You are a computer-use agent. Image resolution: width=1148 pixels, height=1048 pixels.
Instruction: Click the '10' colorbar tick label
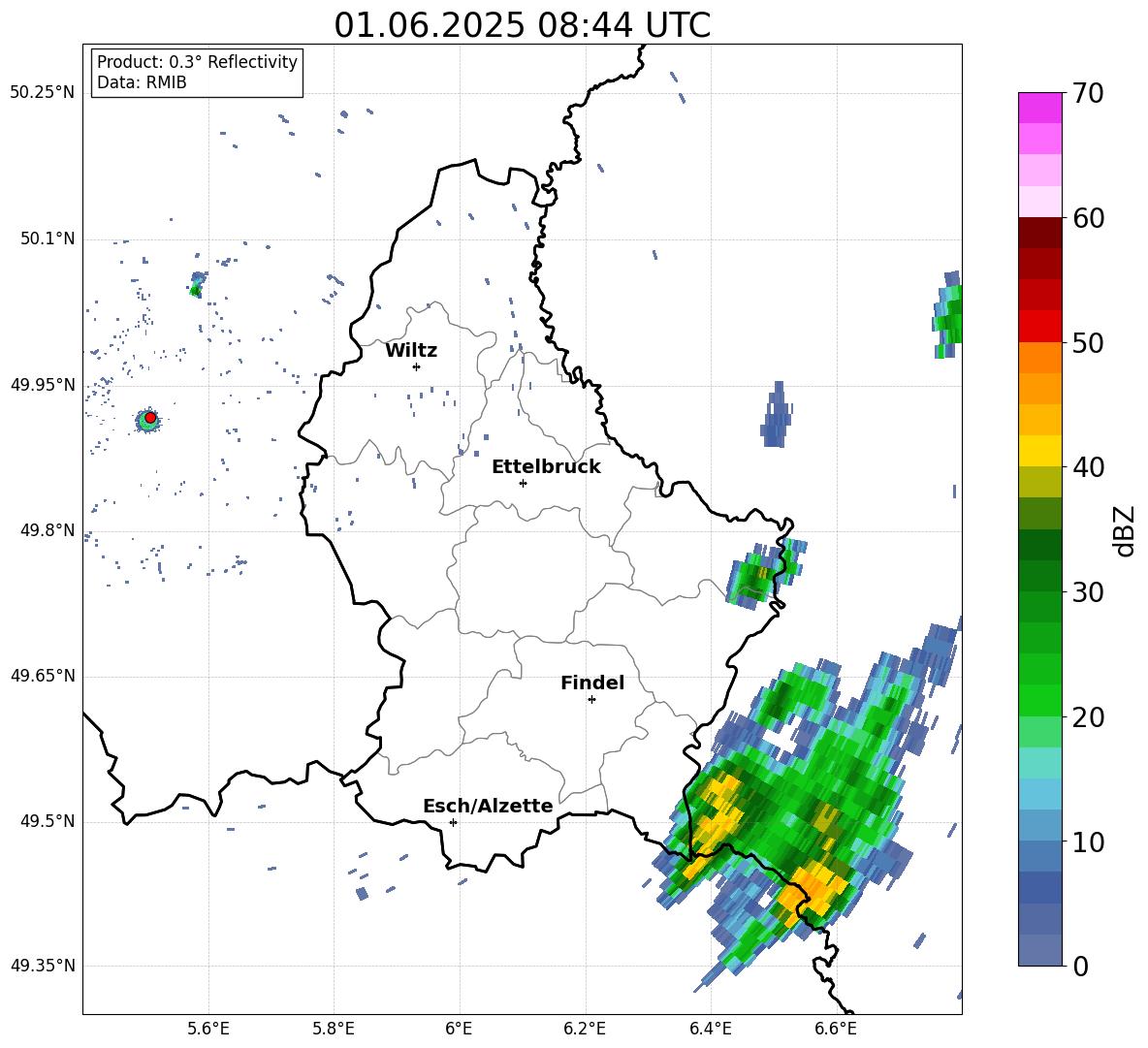click(x=1087, y=842)
